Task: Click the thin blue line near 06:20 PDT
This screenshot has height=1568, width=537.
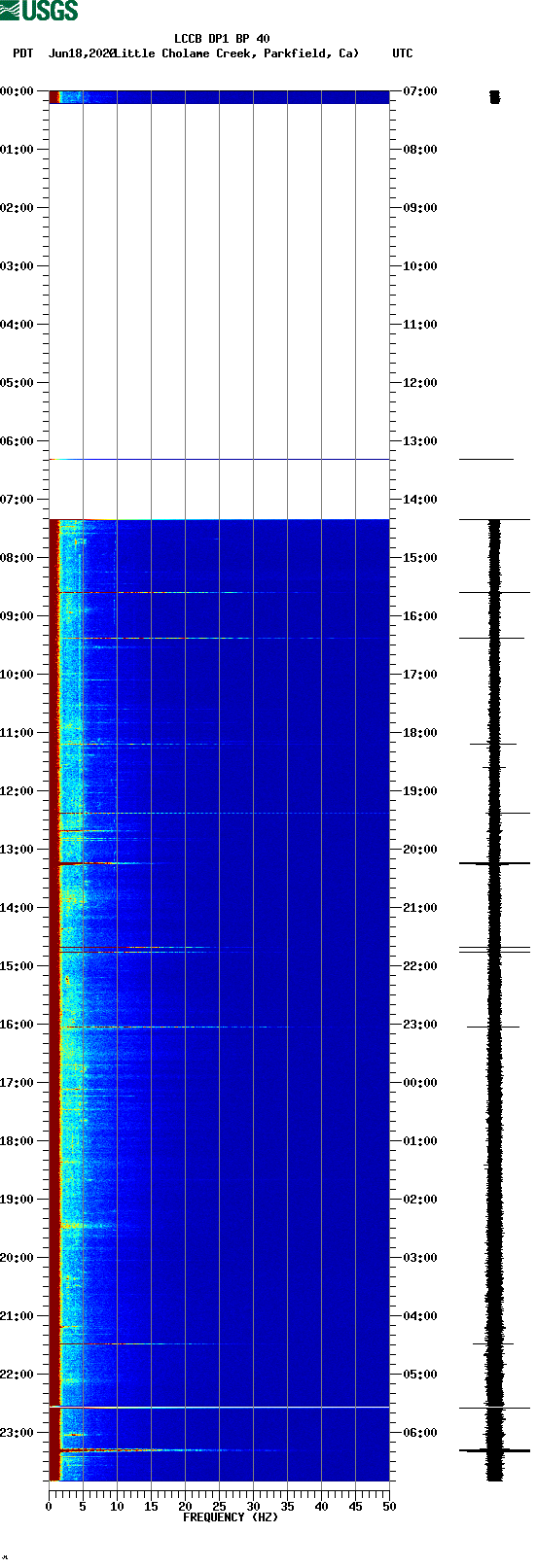Action: coord(219,459)
